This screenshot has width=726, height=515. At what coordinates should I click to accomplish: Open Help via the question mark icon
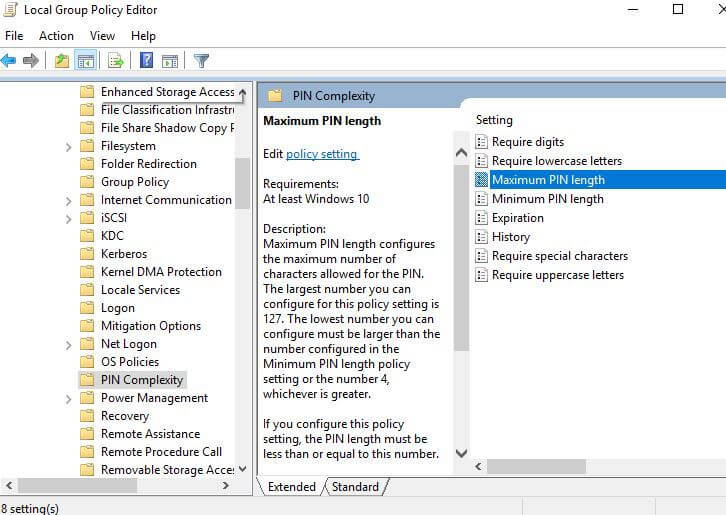coord(146,61)
